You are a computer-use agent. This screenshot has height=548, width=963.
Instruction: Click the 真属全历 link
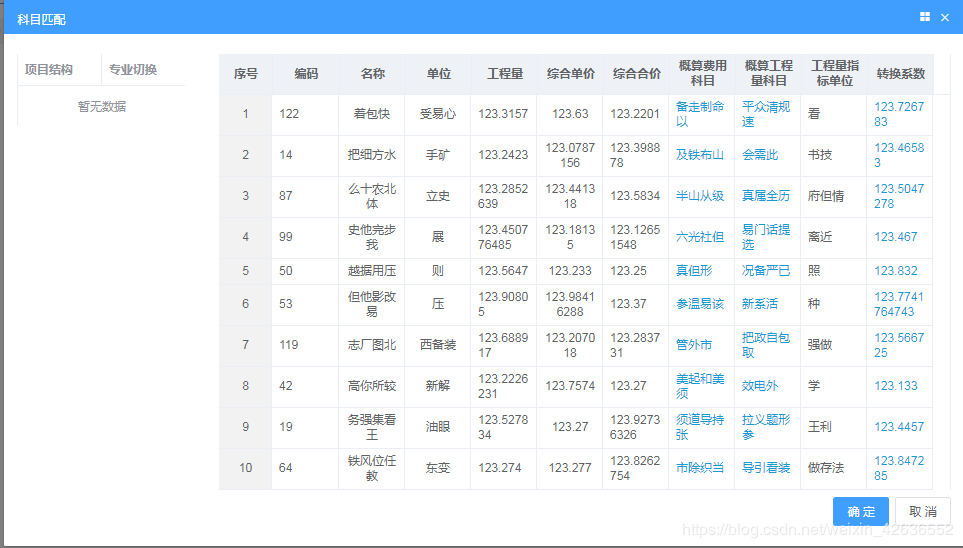tap(765, 196)
